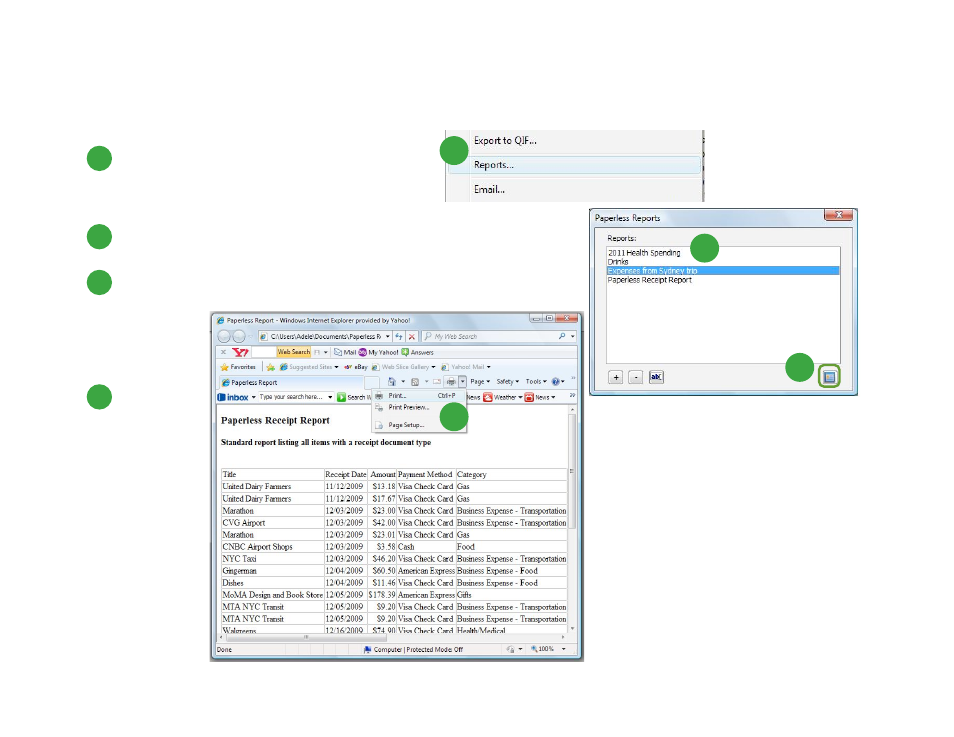Screen dimensions: 954x737
Task: Click the browser forward arrow button
Action: point(239,336)
